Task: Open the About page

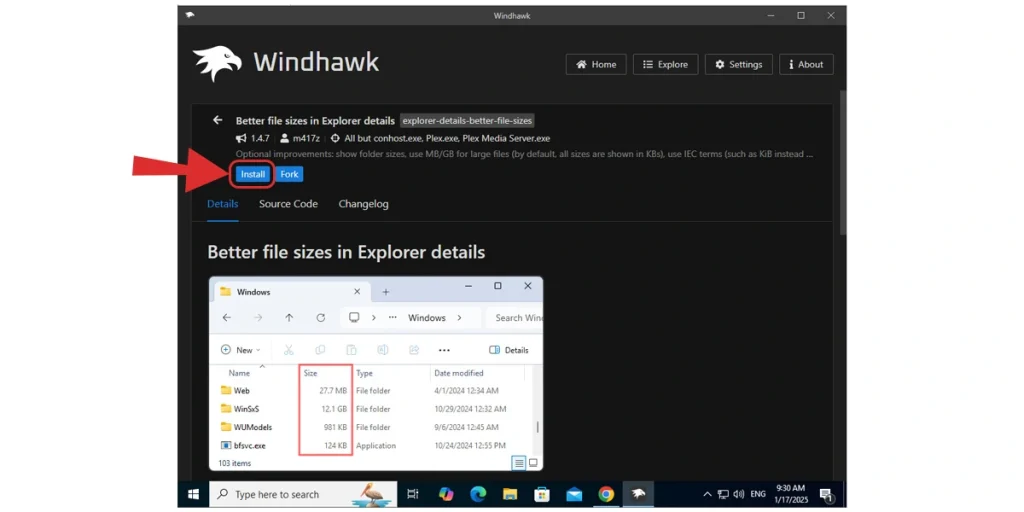Action: pos(806,65)
